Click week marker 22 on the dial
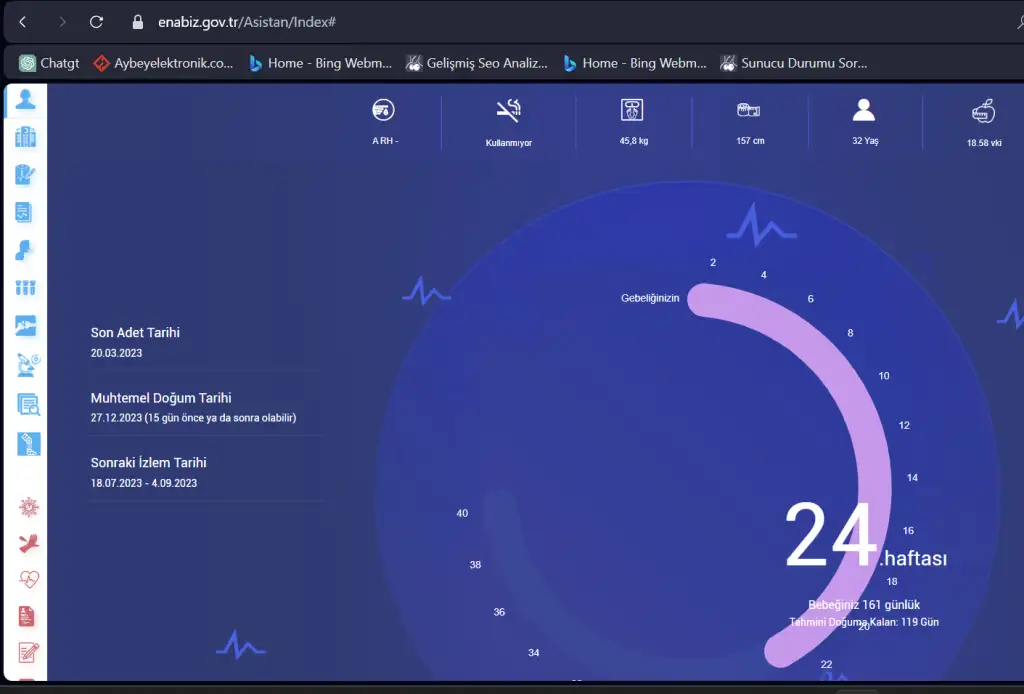This screenshot has height=694, width=1024. (826, 665)
